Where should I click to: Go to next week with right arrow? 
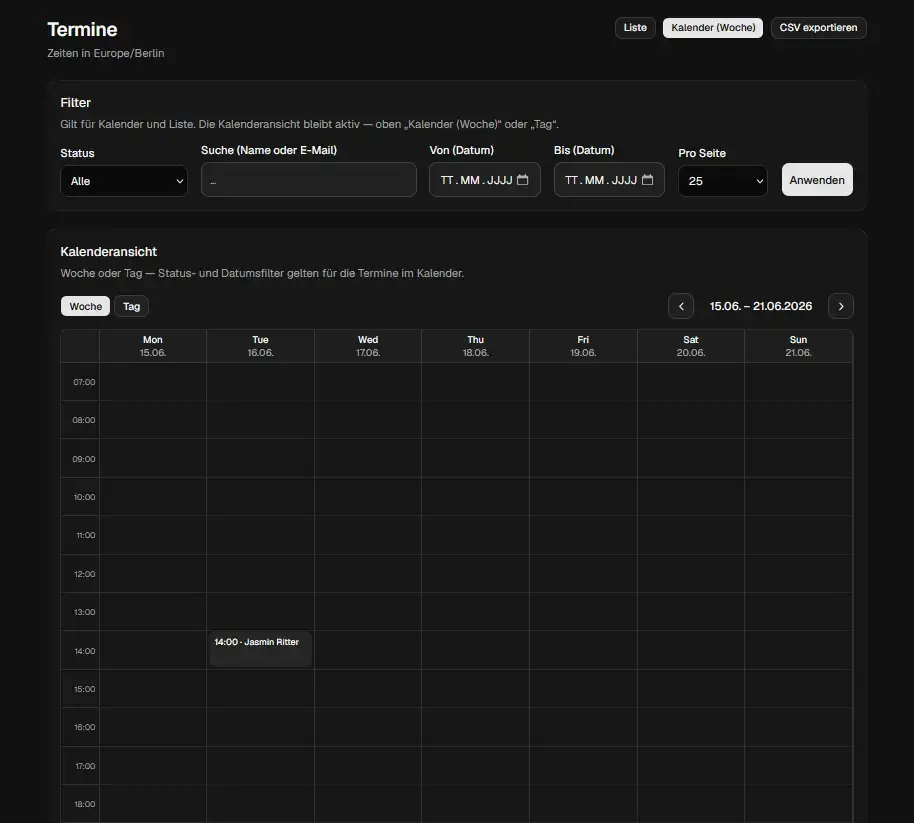(841, 306)
